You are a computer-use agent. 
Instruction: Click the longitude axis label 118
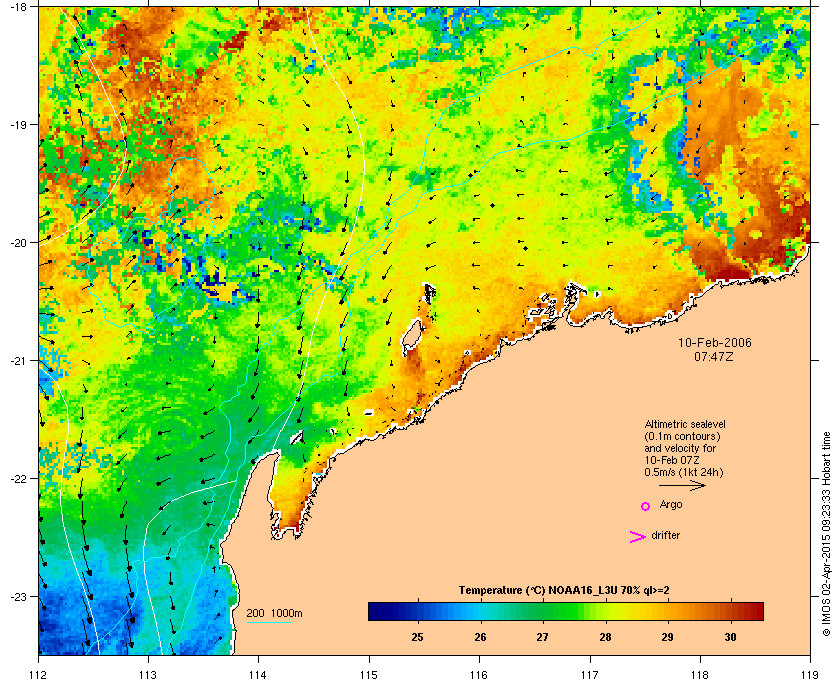click(x=700, y=674)
